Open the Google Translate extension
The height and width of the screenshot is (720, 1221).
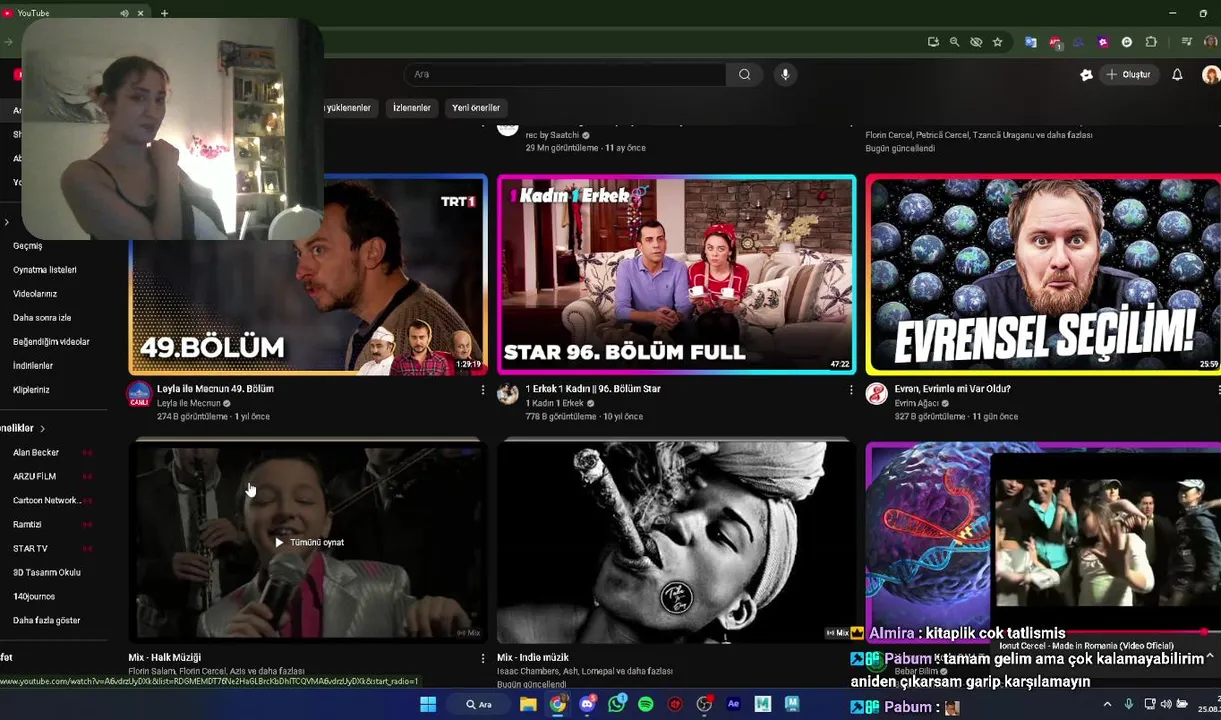coord(1031,42)
